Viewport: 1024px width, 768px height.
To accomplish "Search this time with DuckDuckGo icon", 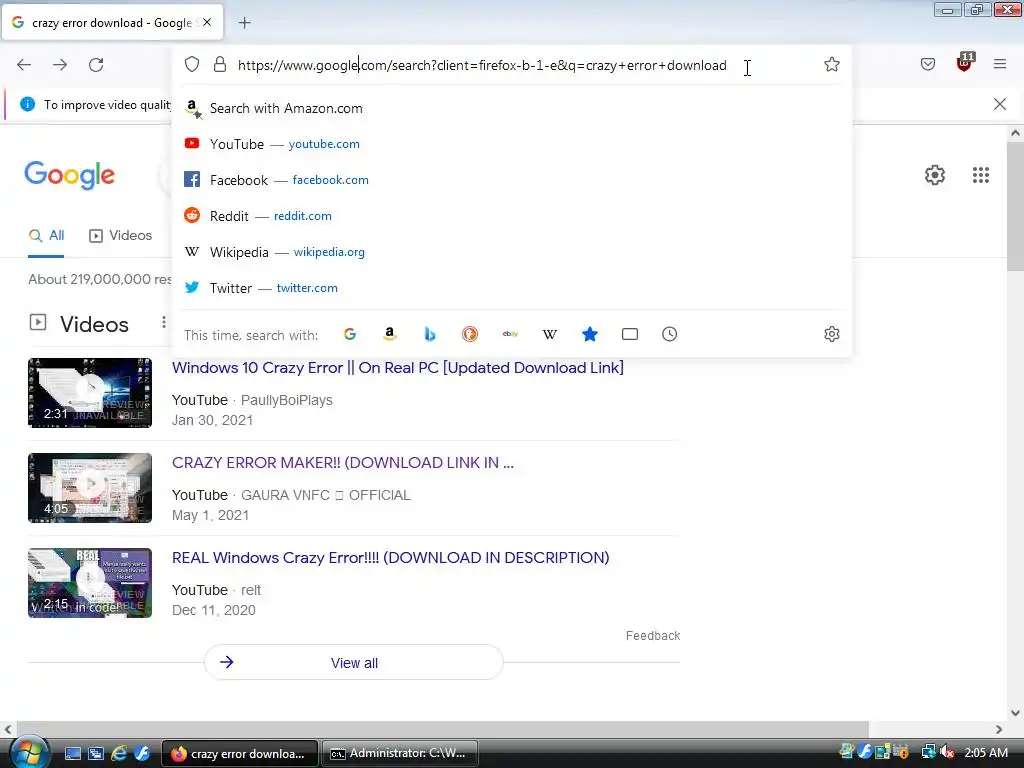I will [x=470, y=334].
